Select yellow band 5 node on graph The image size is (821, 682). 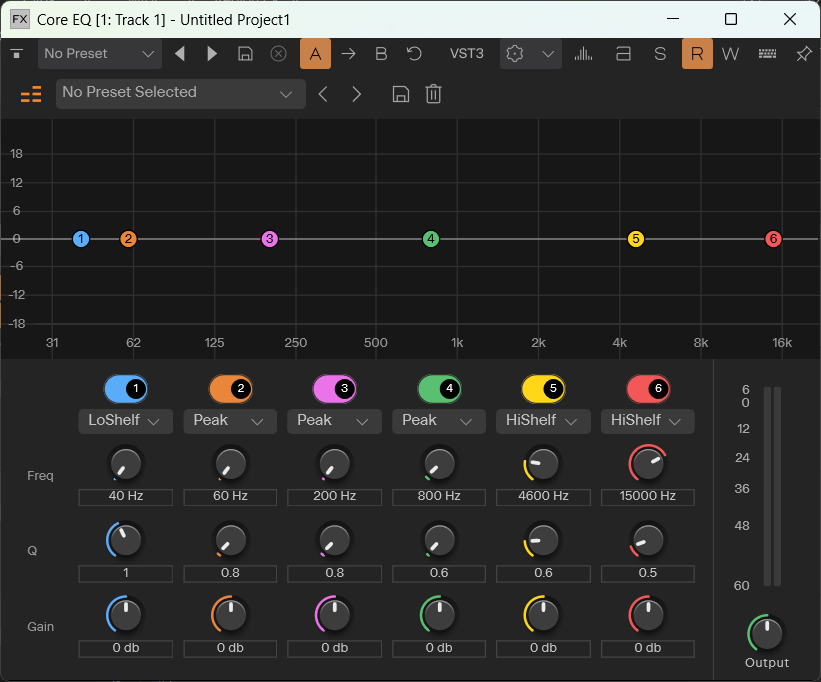click(x=636, y=239)
